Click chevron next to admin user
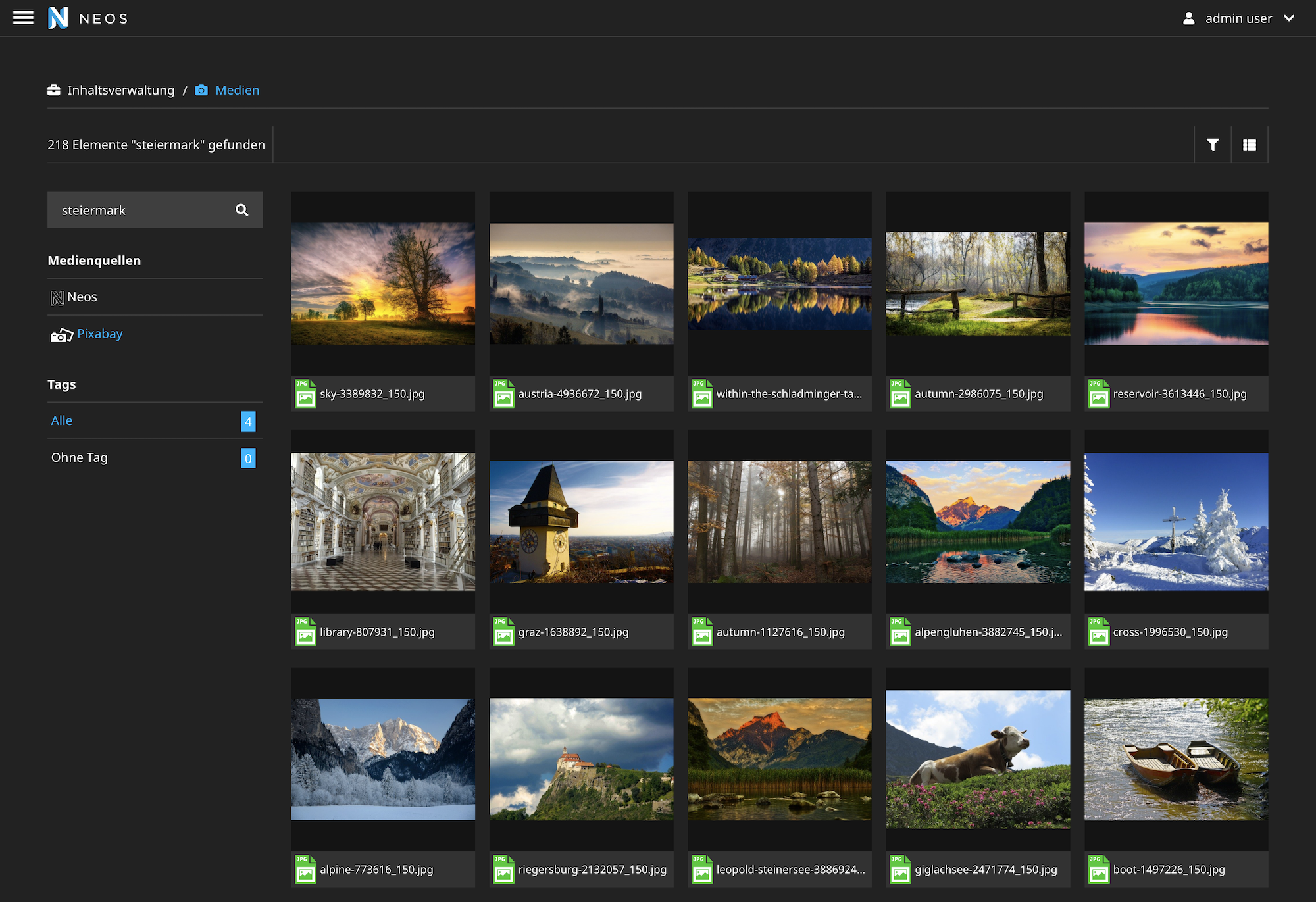 (x=1289, y=18)
